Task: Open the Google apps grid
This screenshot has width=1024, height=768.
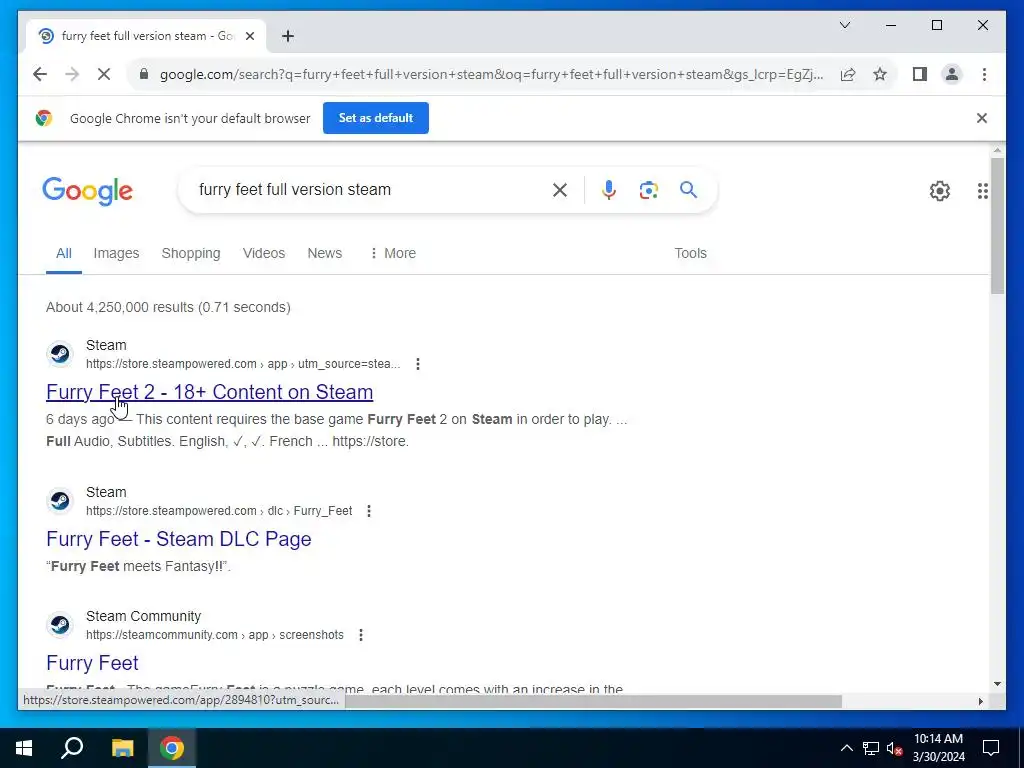Action: 982,191
